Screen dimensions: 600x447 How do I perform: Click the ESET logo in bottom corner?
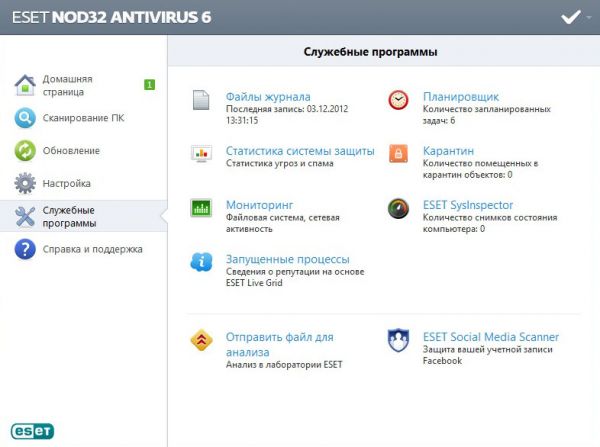(x=32, y=430)
